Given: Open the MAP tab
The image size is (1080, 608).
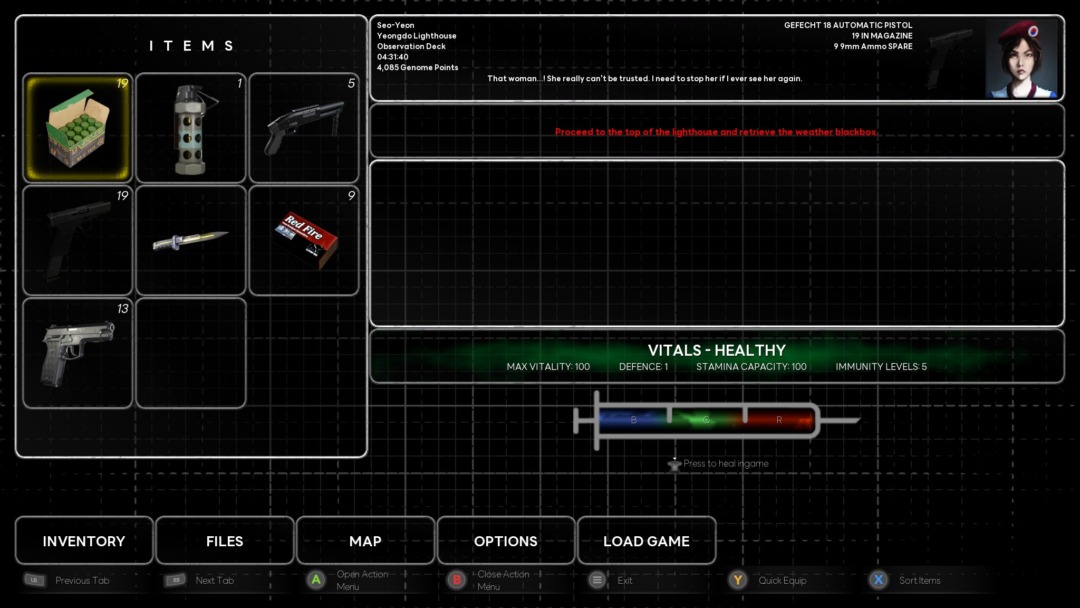Looking at the screenshot, I should coord(365,541).
